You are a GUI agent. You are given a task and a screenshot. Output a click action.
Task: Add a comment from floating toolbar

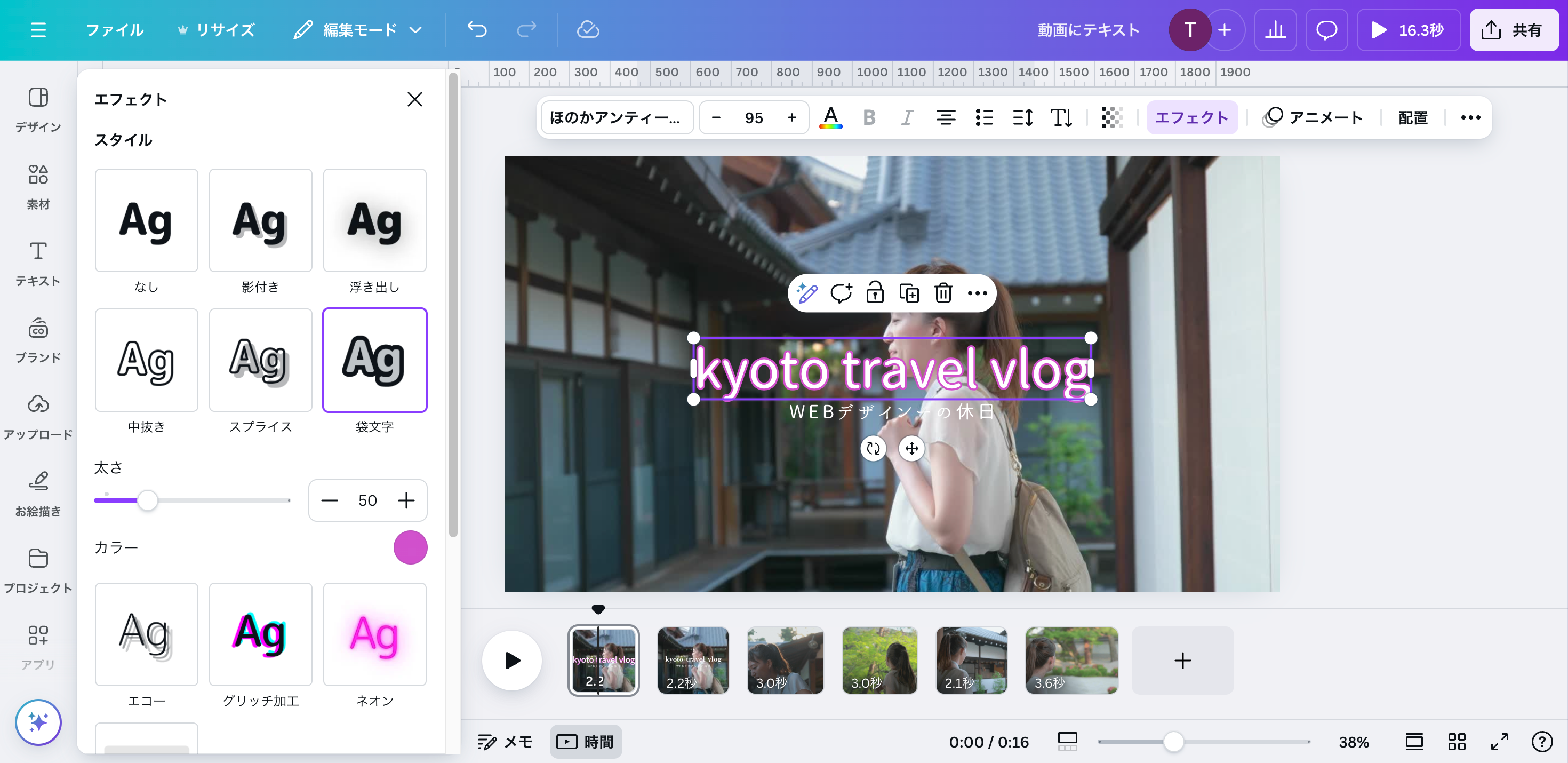pos(841,293)
